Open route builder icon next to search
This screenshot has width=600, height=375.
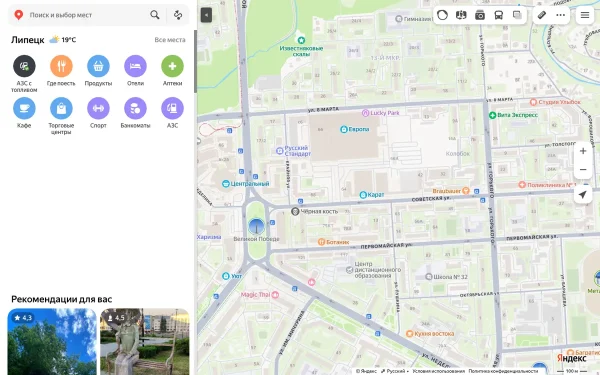click(178, 15)
